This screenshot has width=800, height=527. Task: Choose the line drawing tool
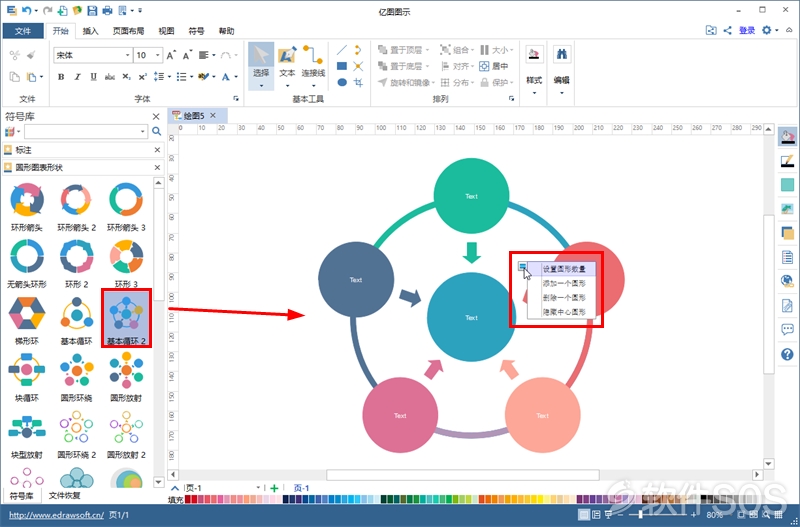(x=342, y=50)
